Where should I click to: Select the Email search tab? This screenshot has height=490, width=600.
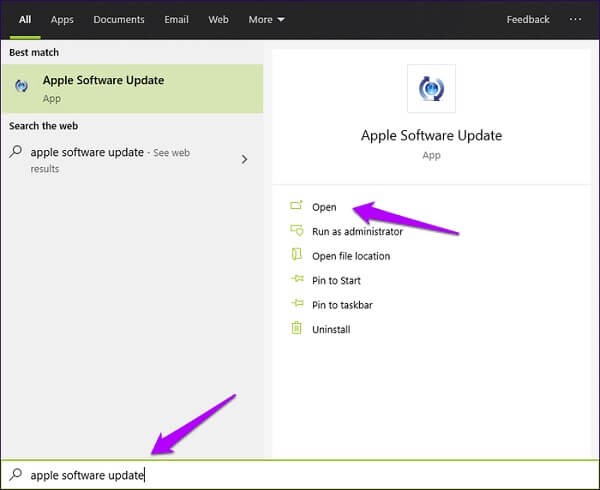coord(176,20)
